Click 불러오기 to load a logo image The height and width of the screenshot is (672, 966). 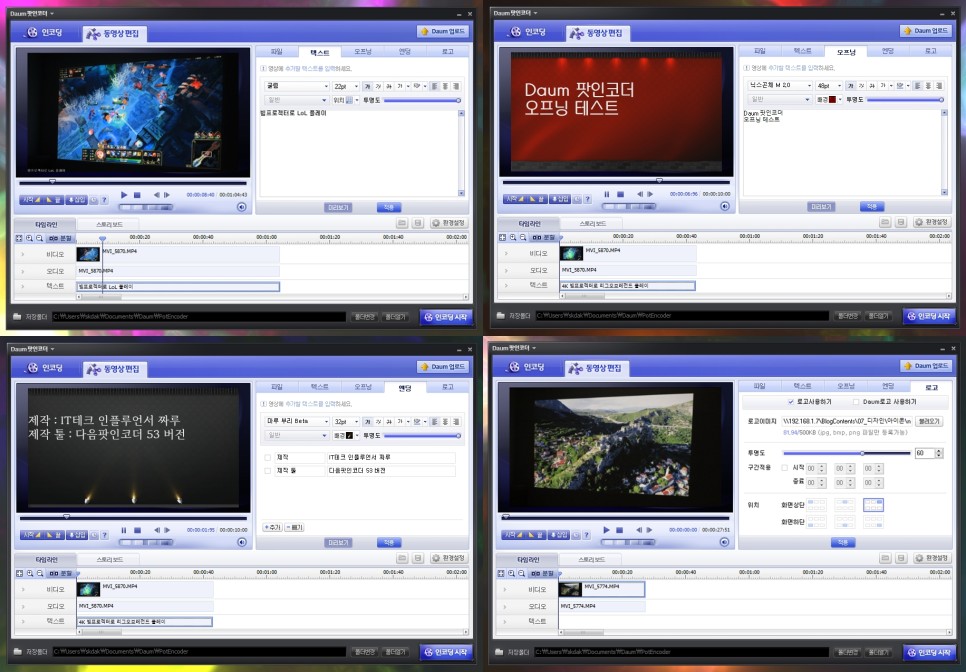tap(930, 422)
